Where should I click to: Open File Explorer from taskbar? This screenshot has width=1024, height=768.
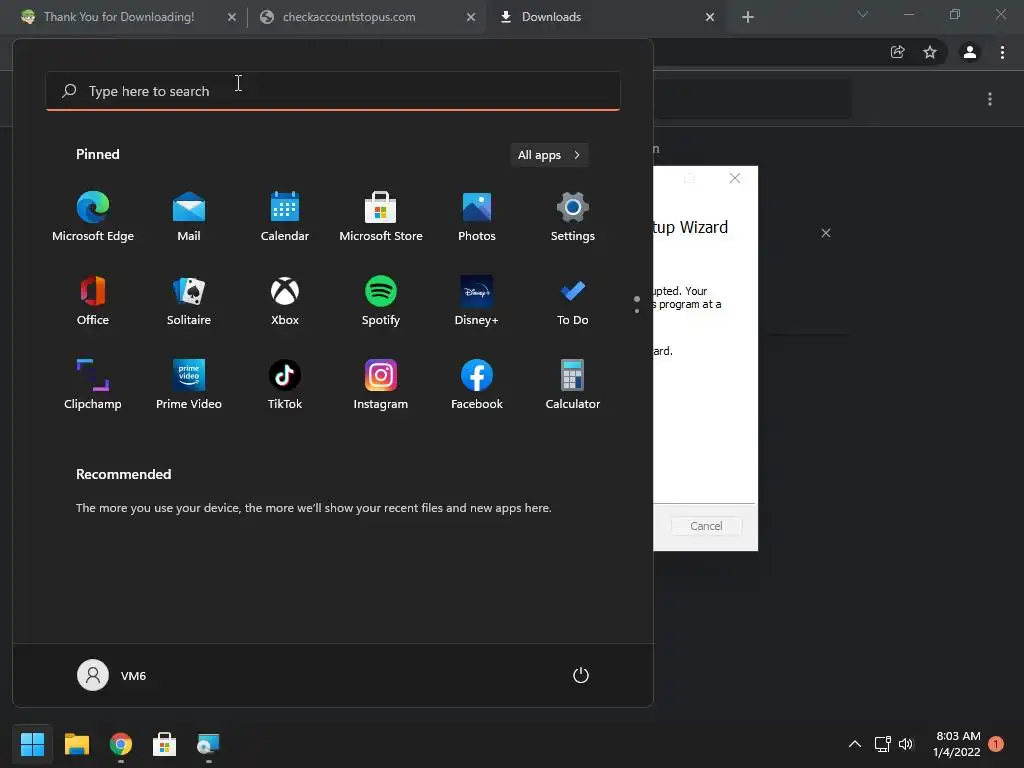[x=76, y=744]
